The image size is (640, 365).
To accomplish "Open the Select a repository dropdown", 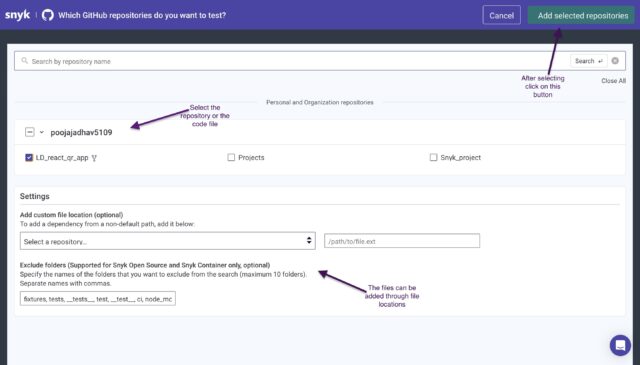I will (x=168, y=241).
